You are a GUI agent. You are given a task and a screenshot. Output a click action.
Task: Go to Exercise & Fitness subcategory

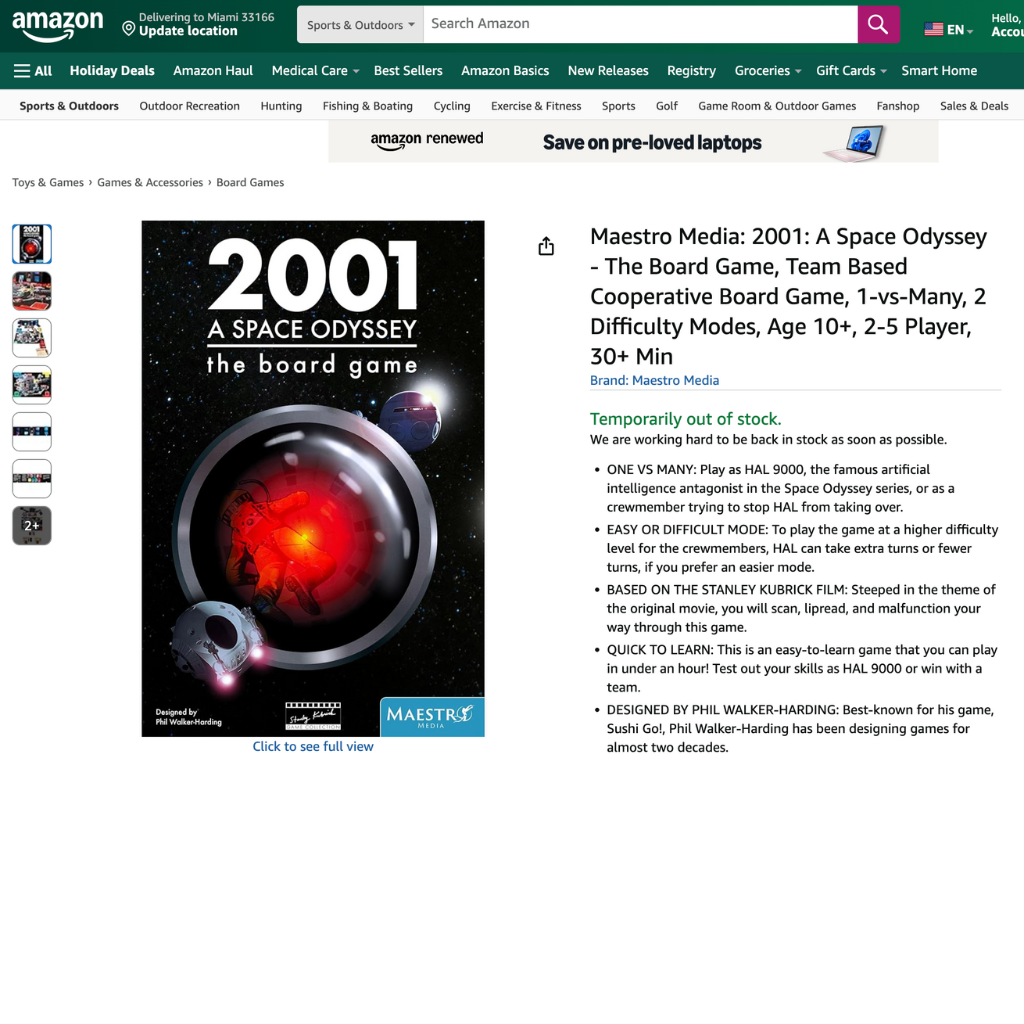pos(536,106)
